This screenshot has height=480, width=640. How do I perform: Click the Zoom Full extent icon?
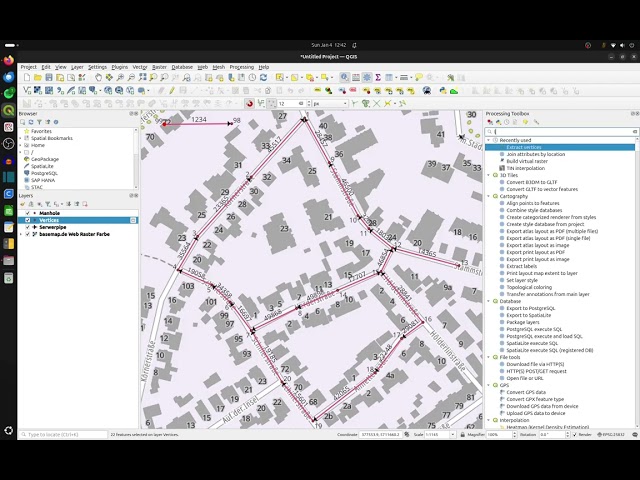click(x=142, y=78)
